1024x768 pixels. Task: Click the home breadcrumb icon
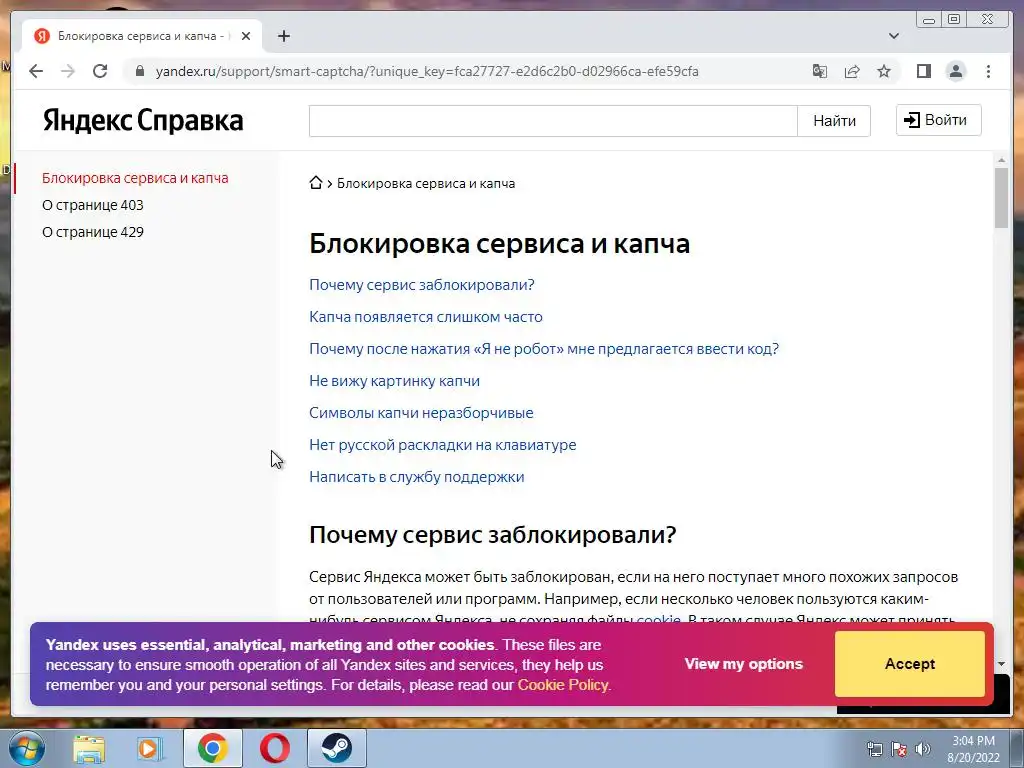pyautogui.click(x=316, y=183)
